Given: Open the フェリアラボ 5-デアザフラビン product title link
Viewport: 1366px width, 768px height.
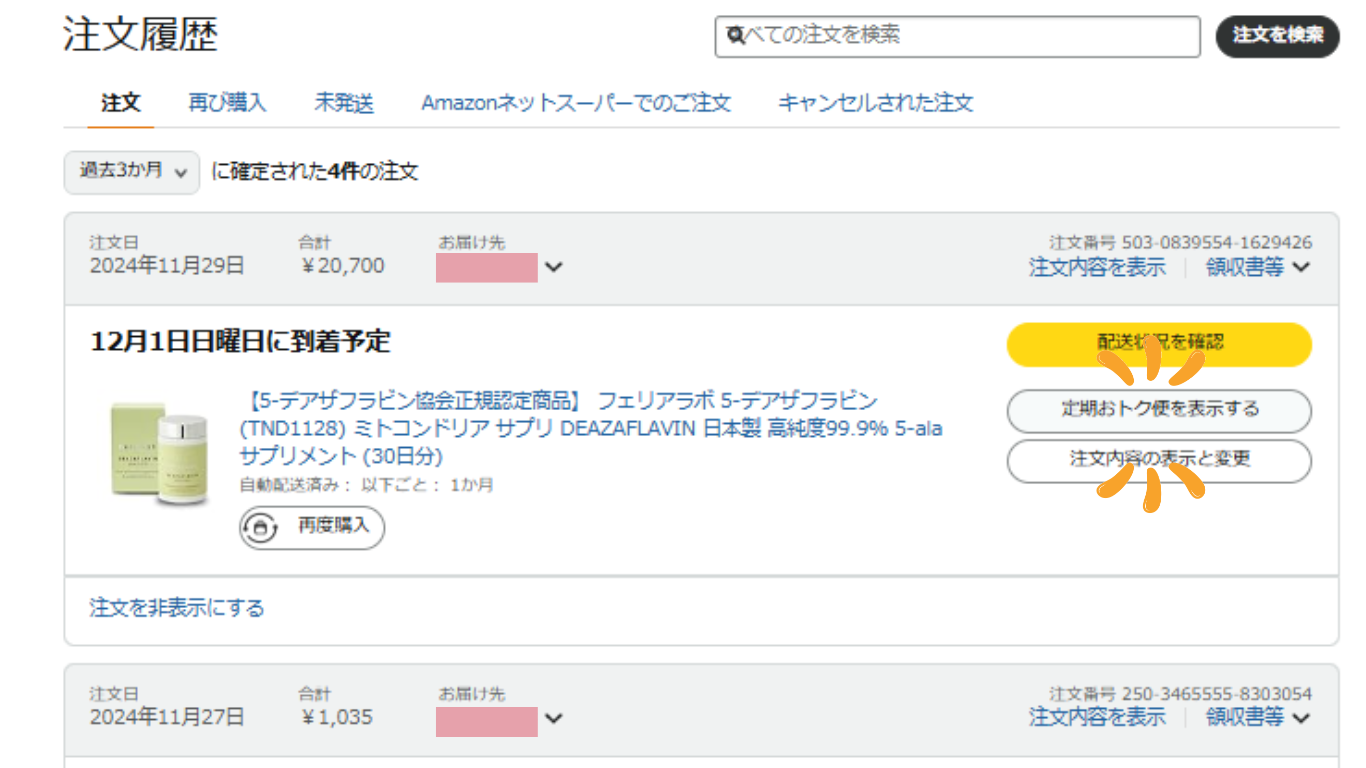Looking at the screenshot, I should [591, 428].
